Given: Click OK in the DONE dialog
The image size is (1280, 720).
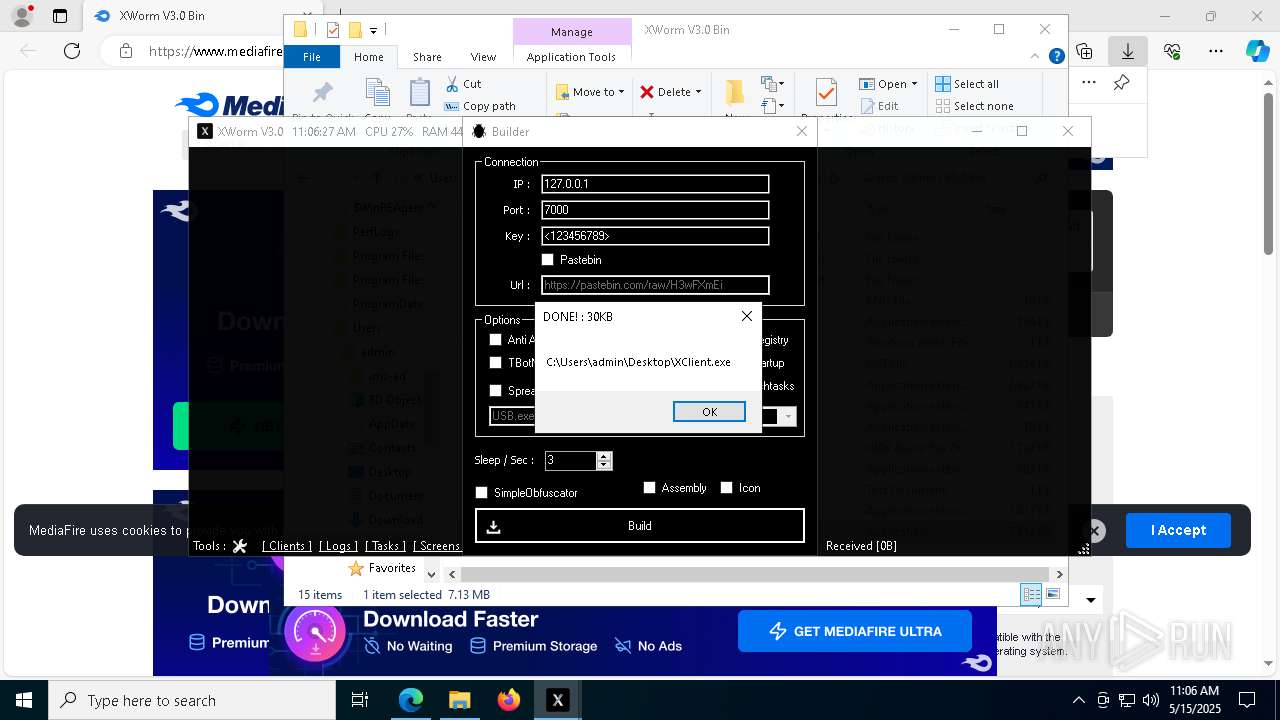Looking at the screenshot, I should [709, 412].
